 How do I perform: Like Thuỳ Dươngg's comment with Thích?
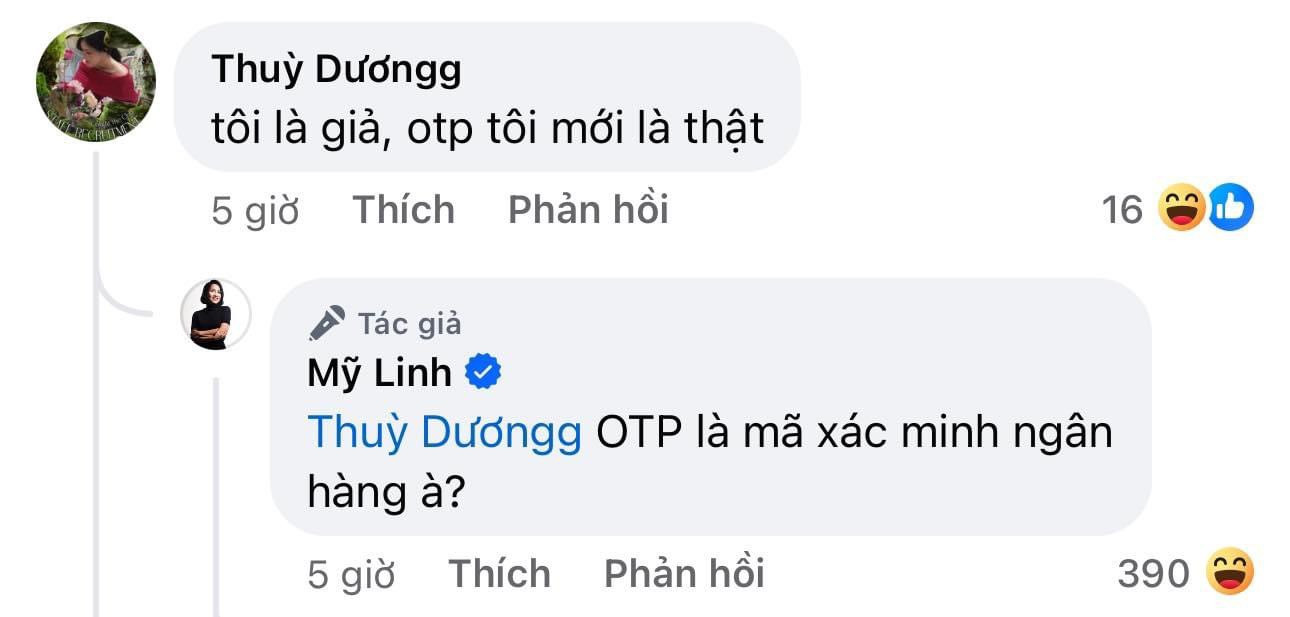[403, 211]
